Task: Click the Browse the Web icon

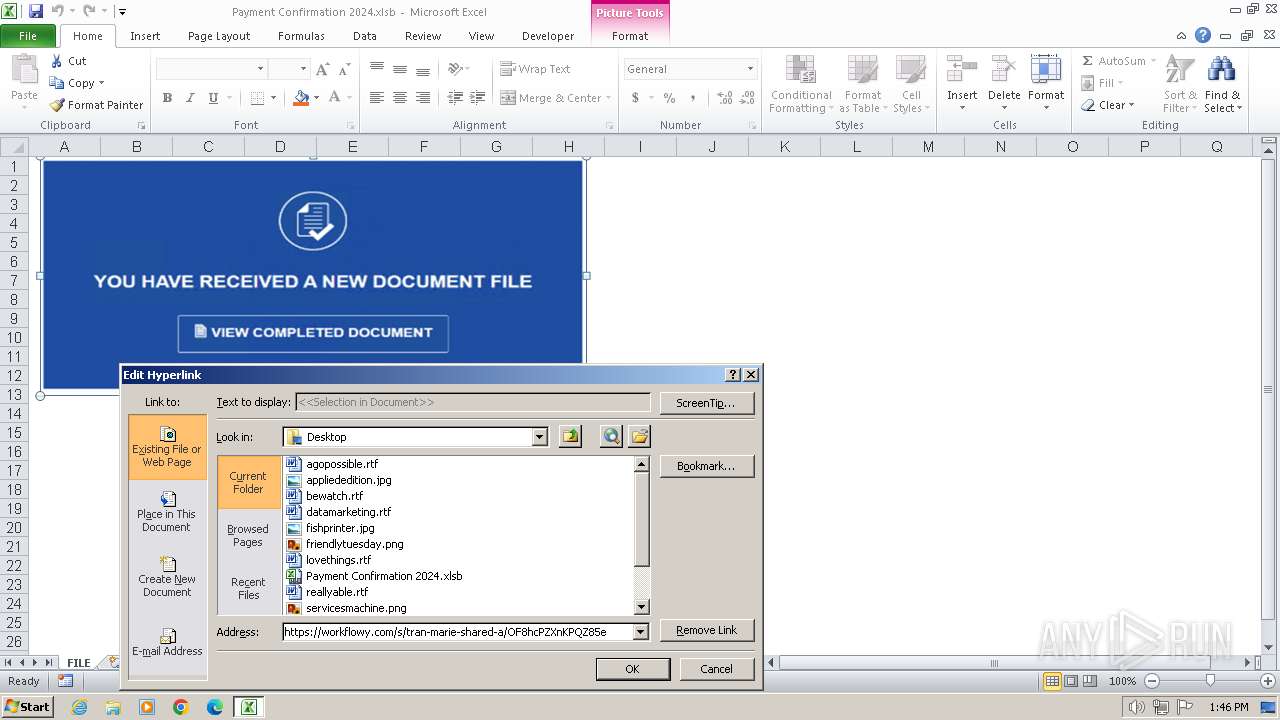Action: [611, 437]
